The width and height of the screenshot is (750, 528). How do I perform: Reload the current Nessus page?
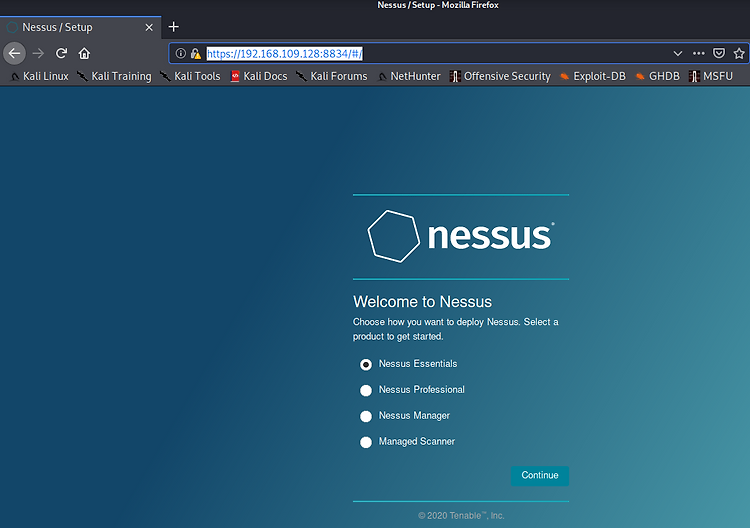pos(61,53)
